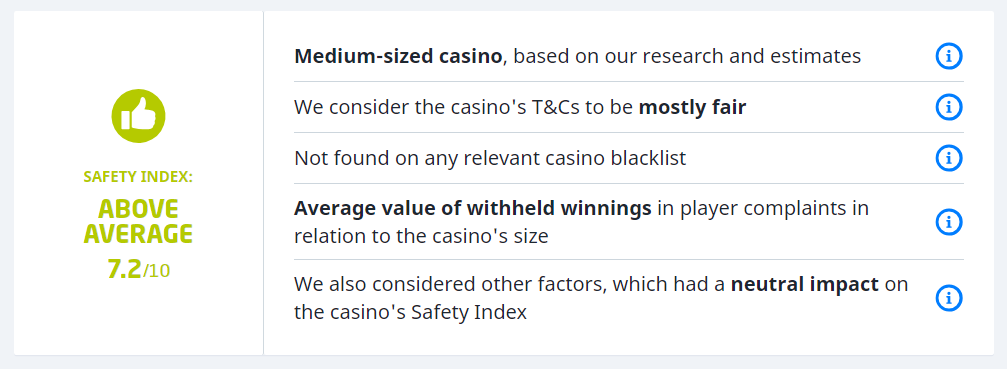Click info icon for neutral impact factors
The height and width of the screenshot is (369, 1007).
coord(949,298)
